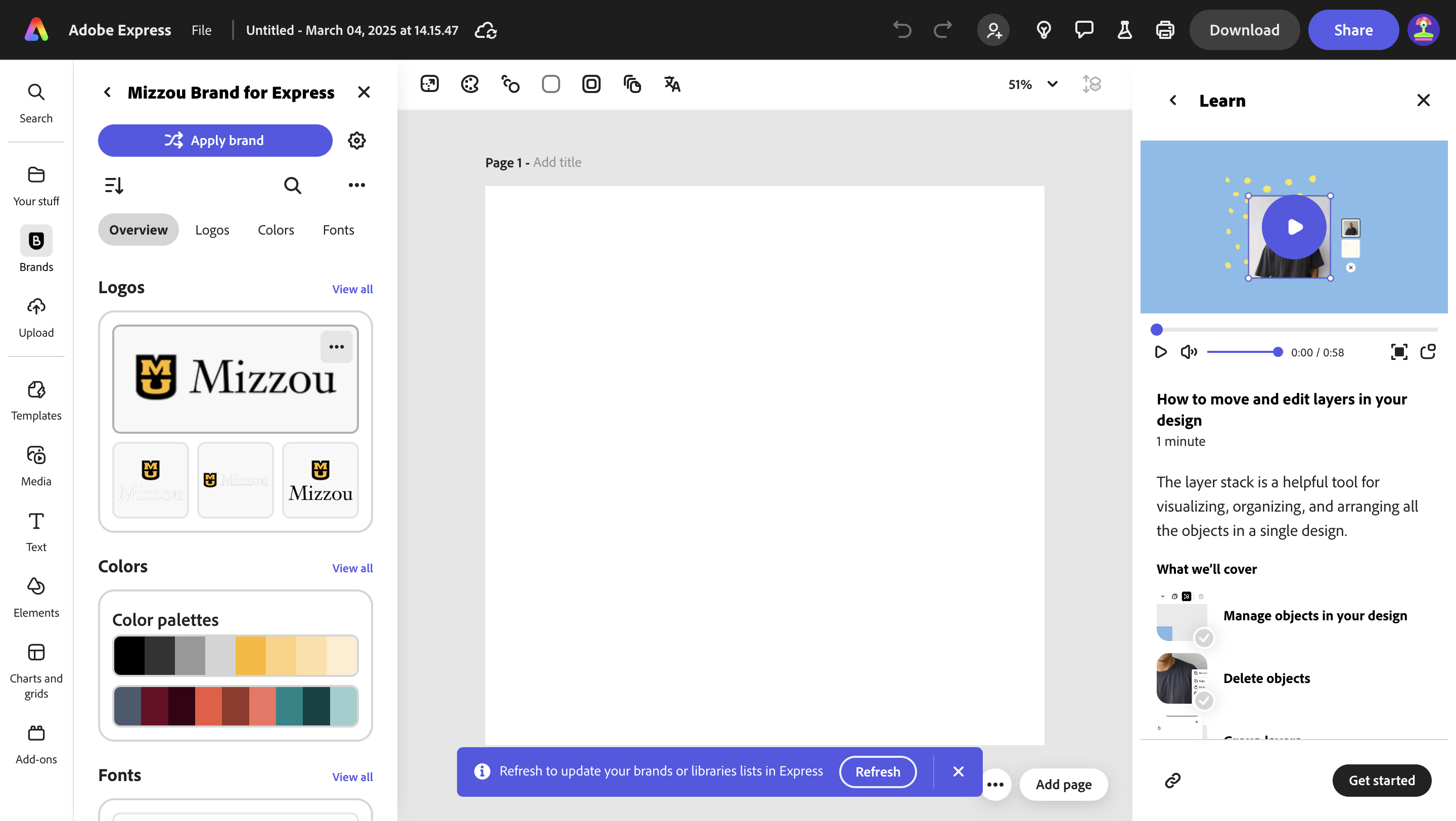Click the color theme palette icon
The height and width of the screenshot is (821, 1456).
(x=470, y=84)
